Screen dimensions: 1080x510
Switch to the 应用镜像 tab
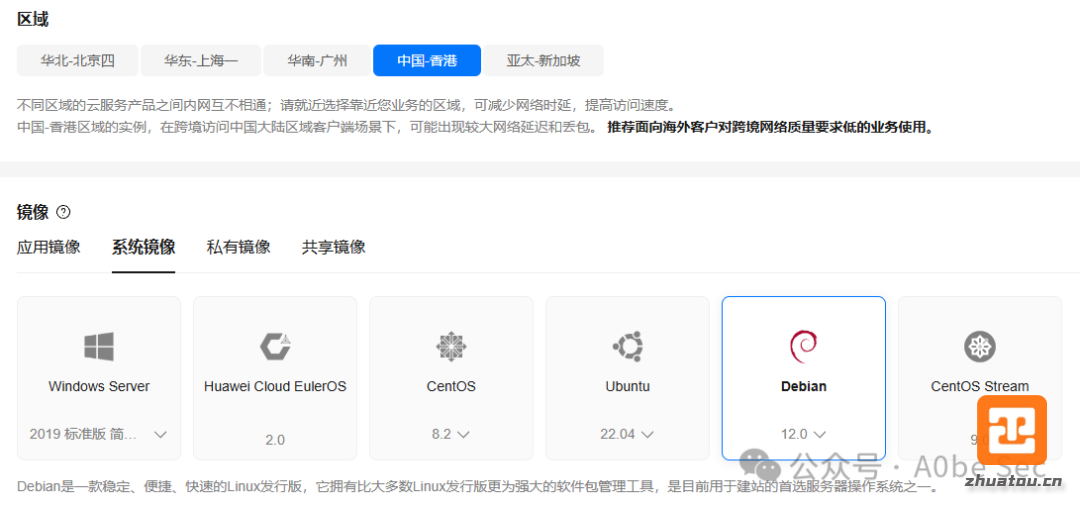click(48, 247)
